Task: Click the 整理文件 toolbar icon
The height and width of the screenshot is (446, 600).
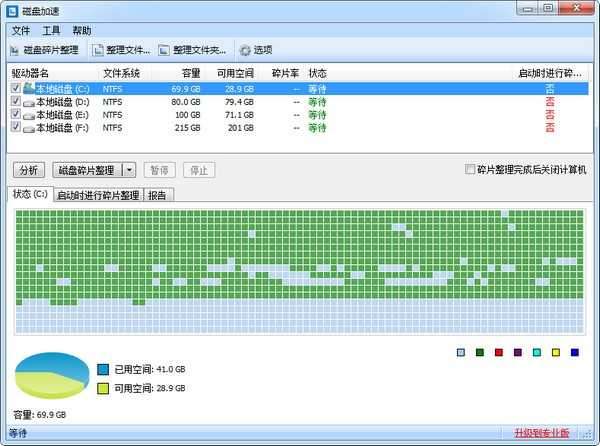Action: (98, 50)
